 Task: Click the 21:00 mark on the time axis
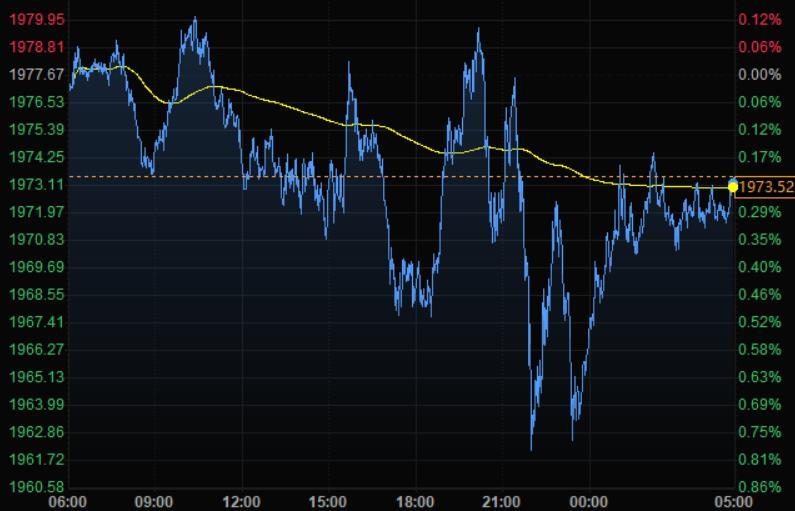pyautogui.click(x=501, y=501)
